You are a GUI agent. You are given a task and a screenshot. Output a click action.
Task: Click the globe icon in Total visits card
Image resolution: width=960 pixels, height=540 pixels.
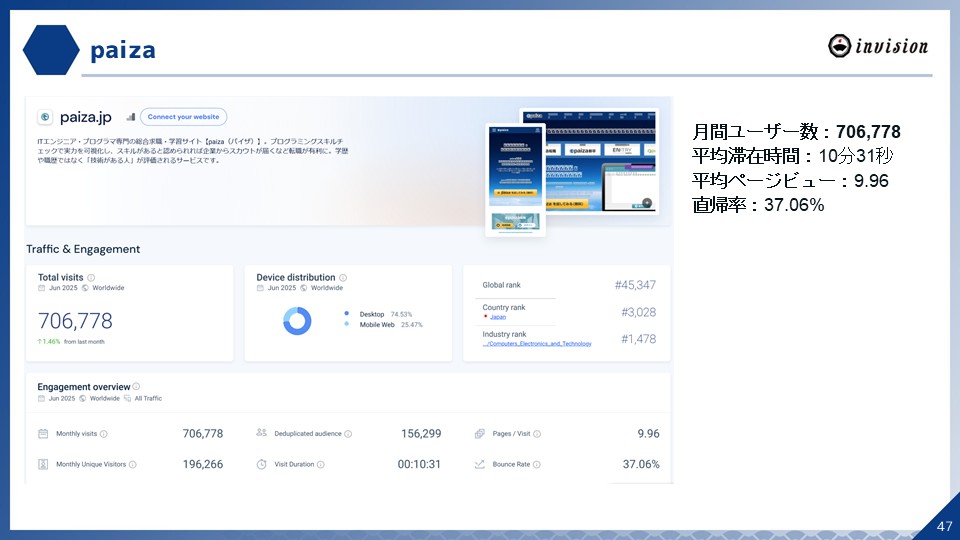85,288
